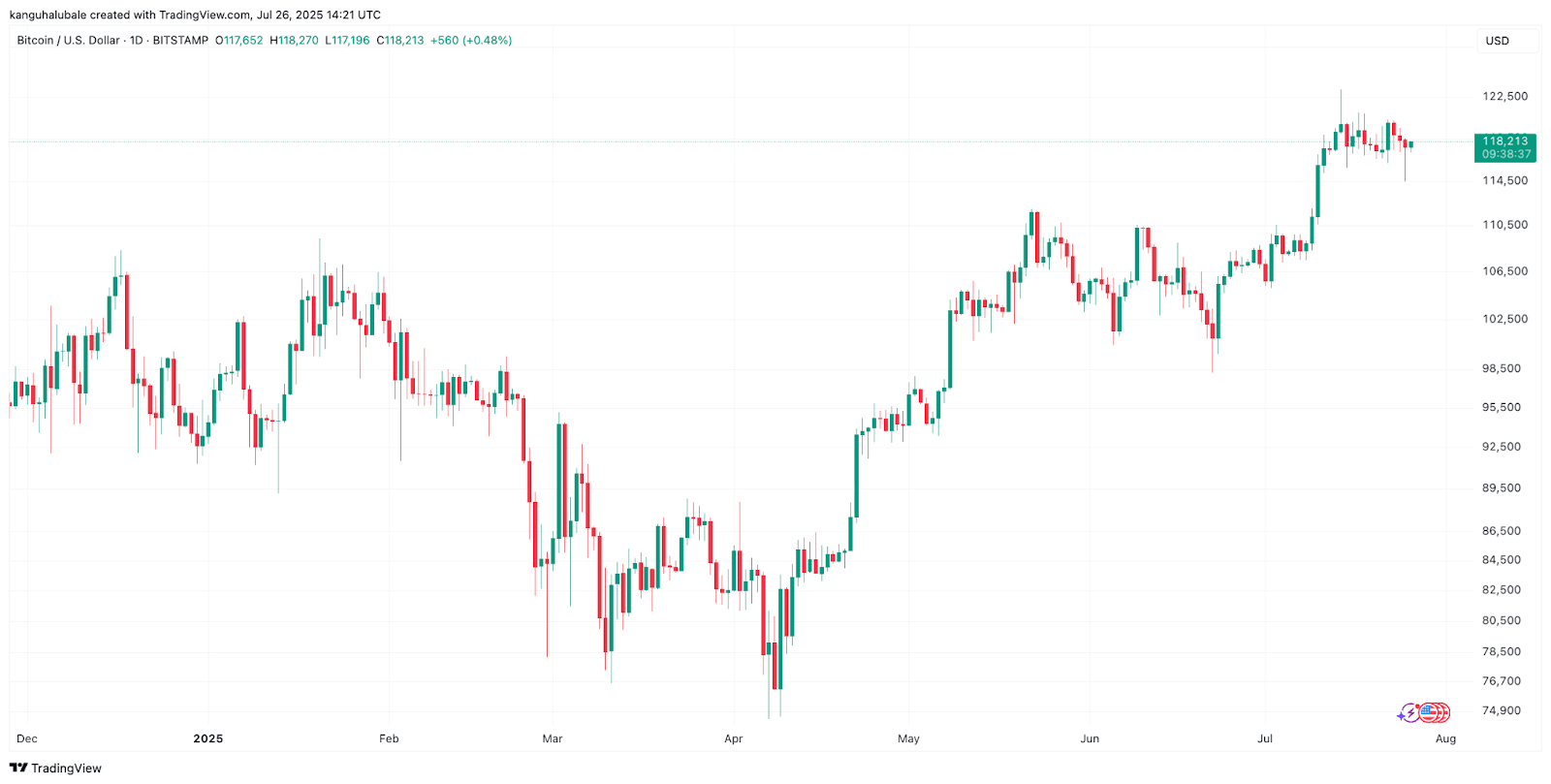
Task: Click the +560 (+0.48%) change value
Action: coord(471,41)
